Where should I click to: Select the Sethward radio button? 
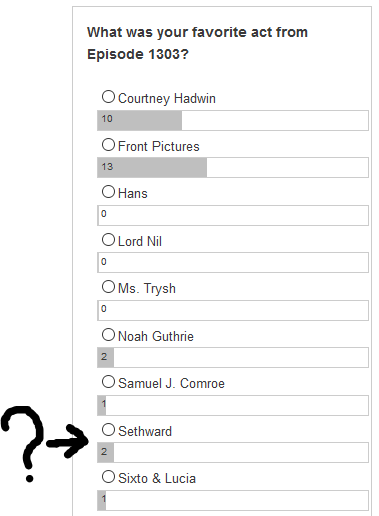tap(108, 430)
